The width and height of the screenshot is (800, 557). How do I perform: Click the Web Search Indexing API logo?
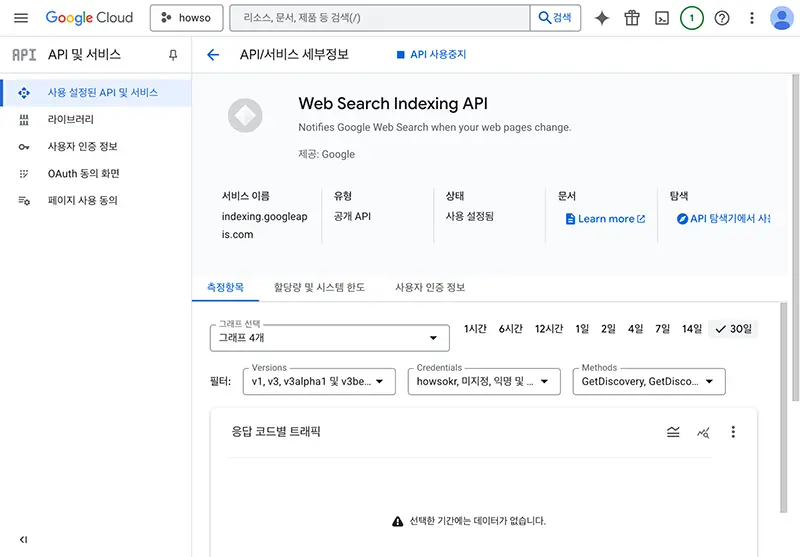pyautogui.click(x=245, y=115)
